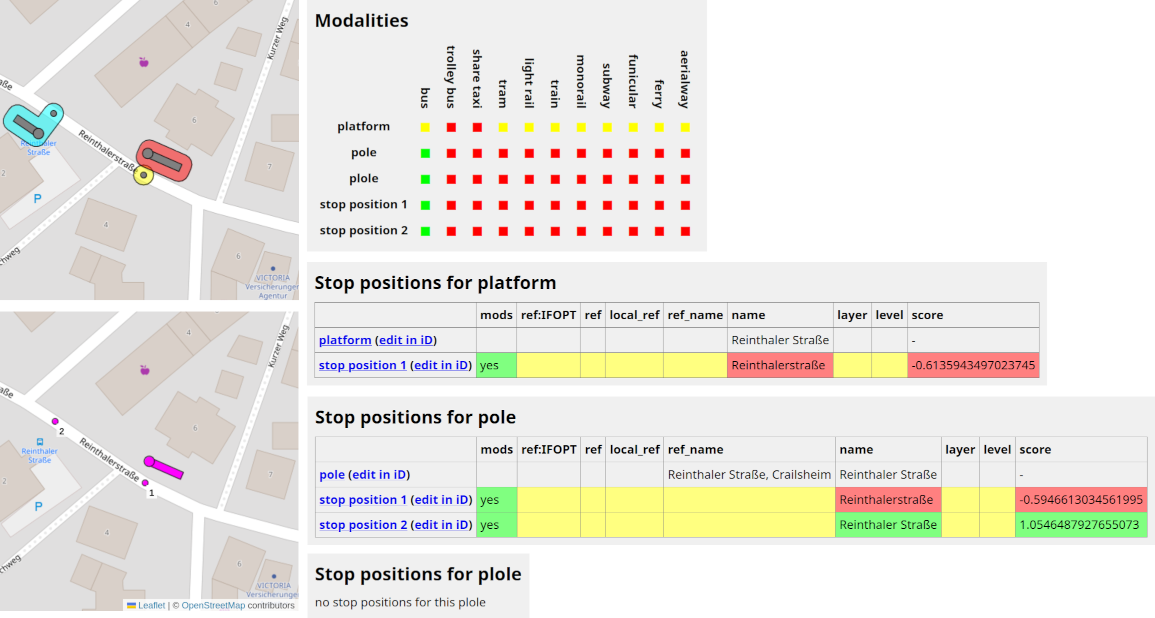Screen dimensions: 1155x618
Task: Click the red stop position shape on the top map
Action: coord(165,160)
